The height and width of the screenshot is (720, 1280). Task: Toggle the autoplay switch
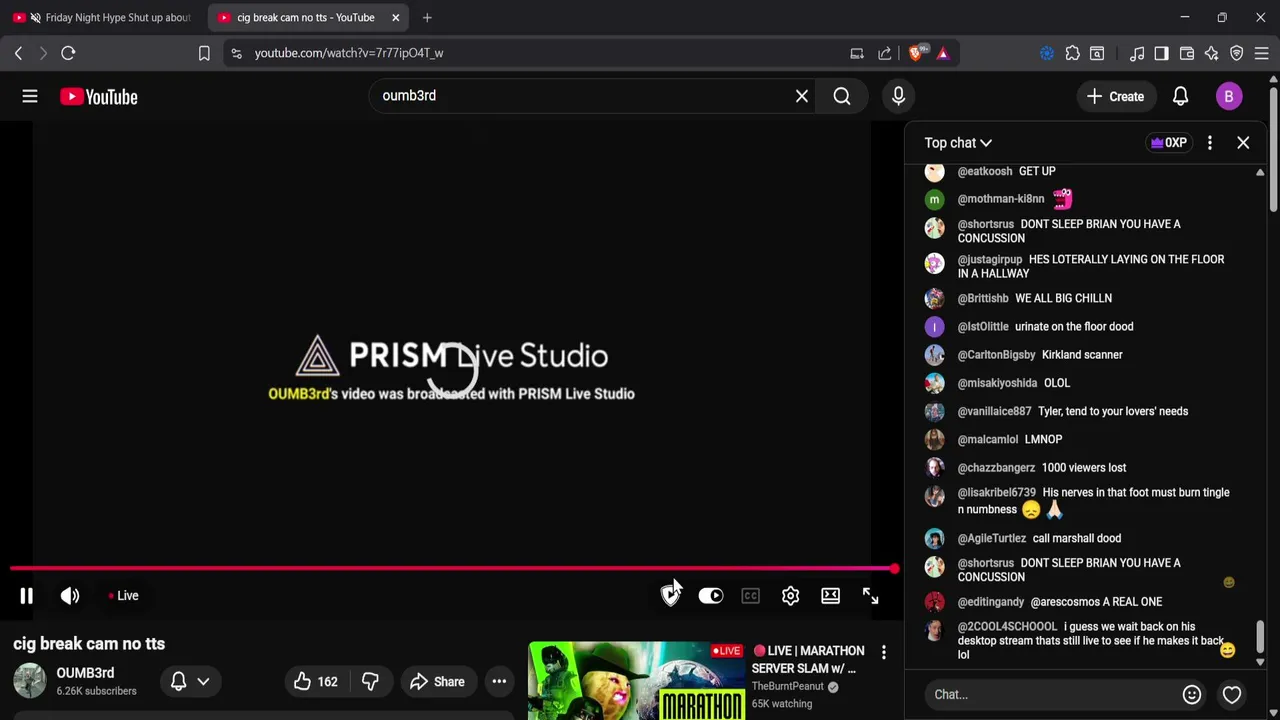(711, 596)
